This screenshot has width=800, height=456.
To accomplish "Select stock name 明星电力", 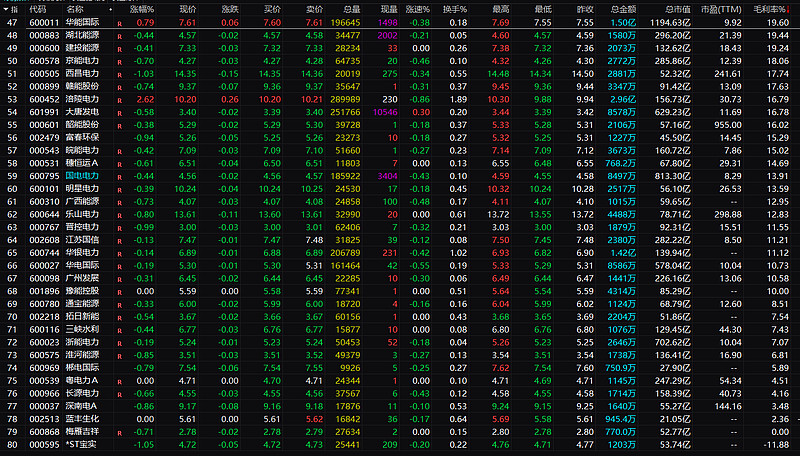I will pos(82,189).
